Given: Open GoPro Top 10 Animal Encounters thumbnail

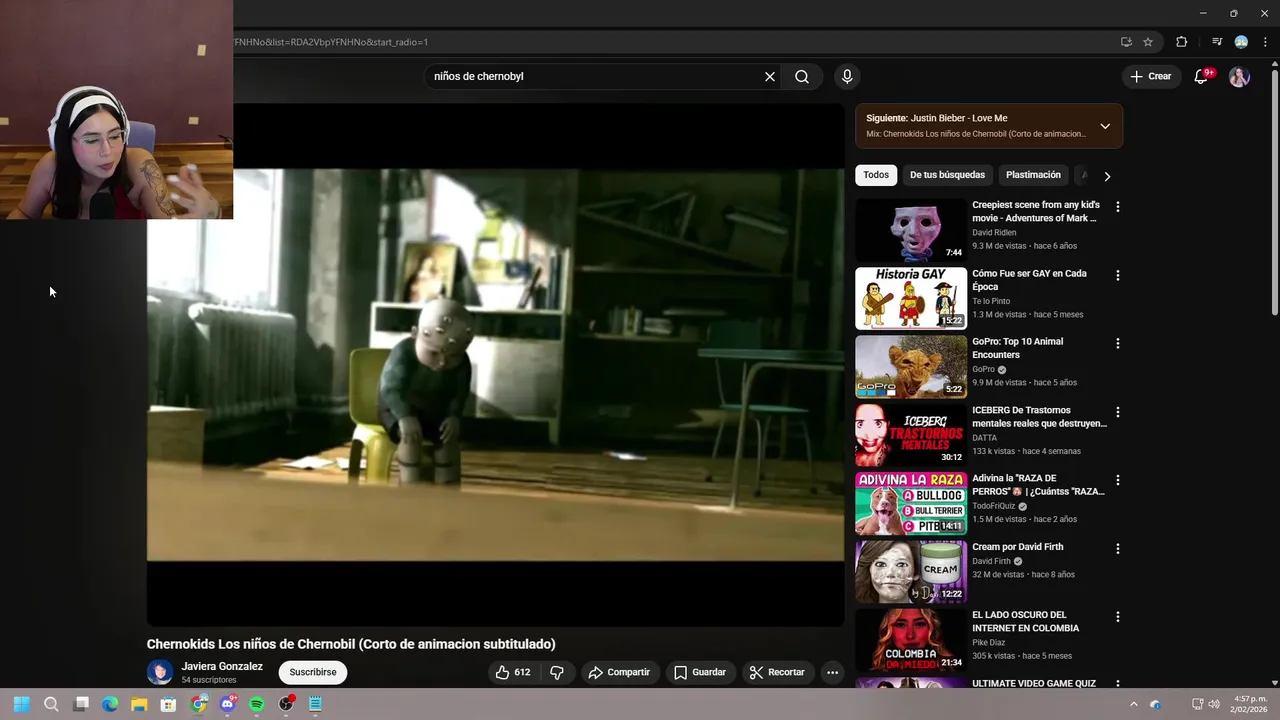Looking at the screenshot, I should 911,366.
